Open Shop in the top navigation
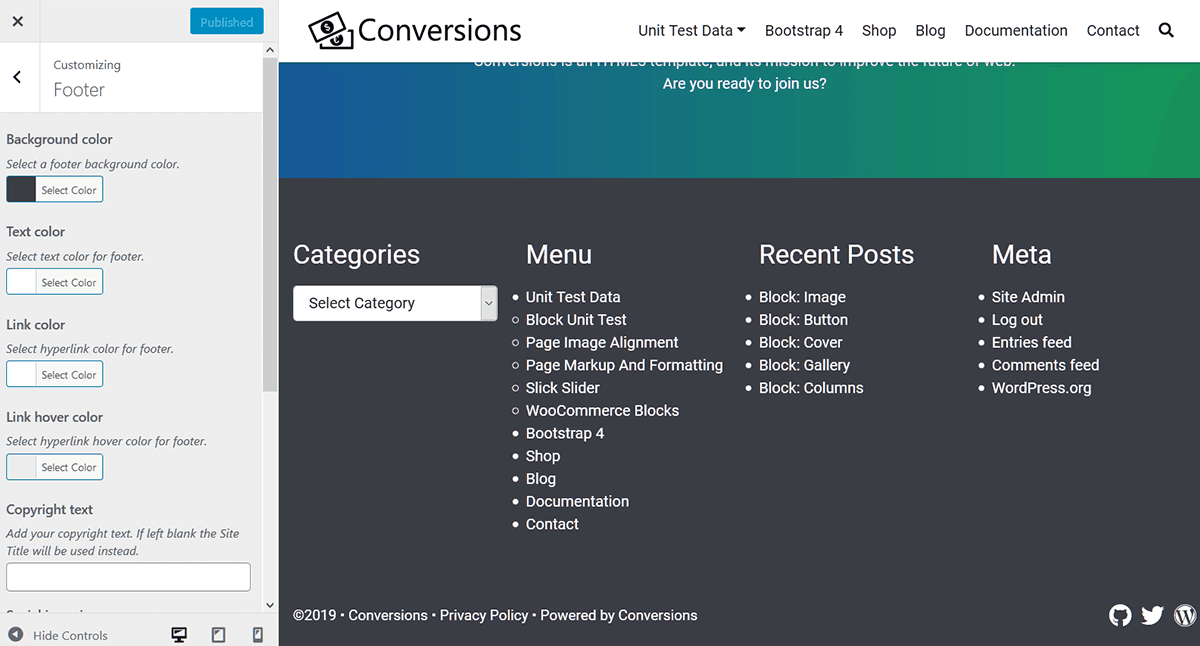Viewport: 1200px width, 646px height. (879, 31)
